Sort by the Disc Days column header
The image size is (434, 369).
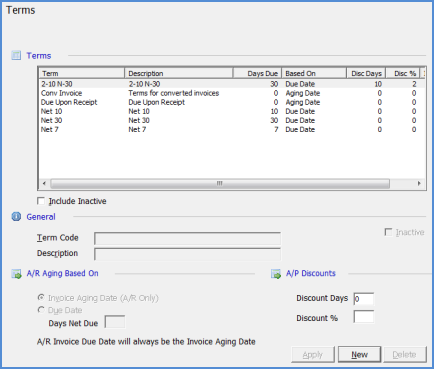click(366, 73)
